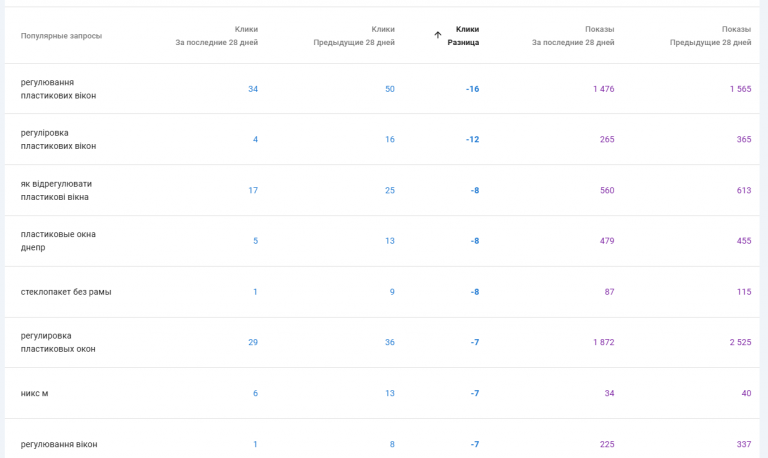Sort by Показы предыдущие 28 дней header
768x458 pixels.
coord(710,36)
